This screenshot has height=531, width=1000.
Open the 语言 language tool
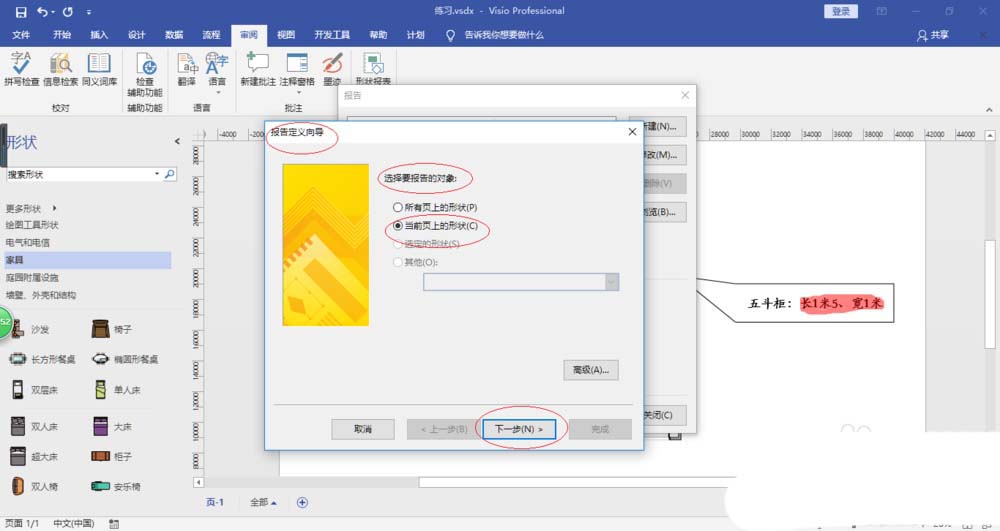click(x=217, y=71)
